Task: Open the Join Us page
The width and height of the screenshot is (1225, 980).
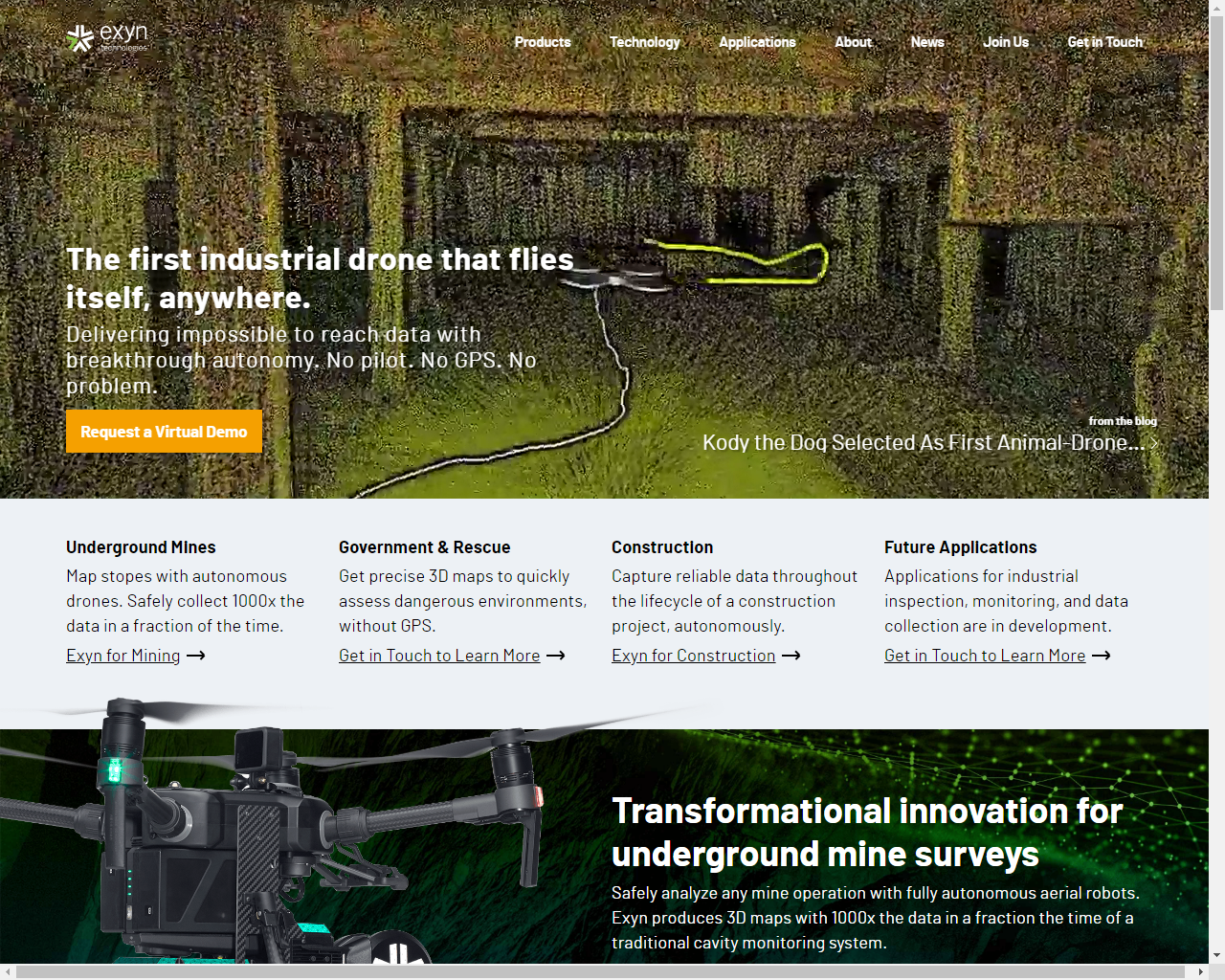Action: [x=1006, y=42]
